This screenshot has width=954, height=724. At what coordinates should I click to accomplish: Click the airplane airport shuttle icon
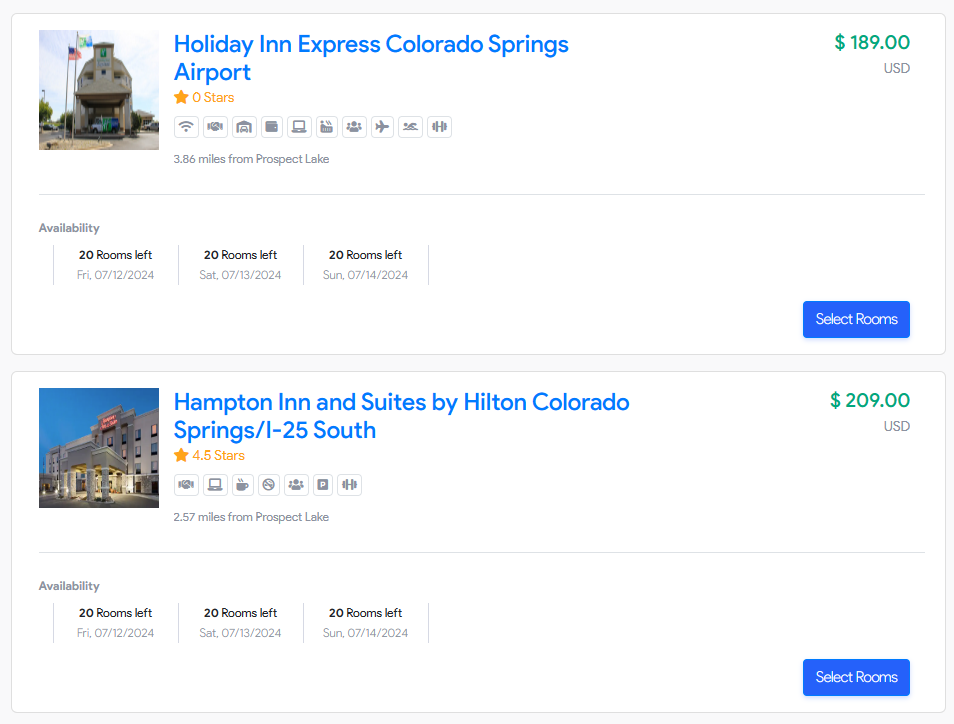tap(382, 127)
